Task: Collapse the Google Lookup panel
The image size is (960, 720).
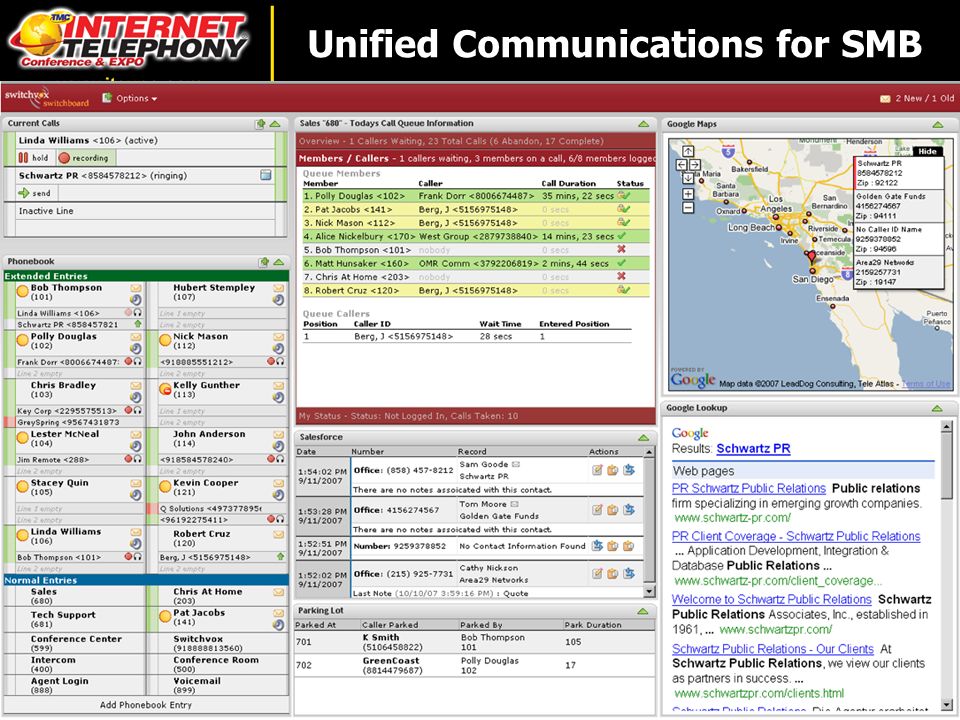Action: click(x=937, y=408)
